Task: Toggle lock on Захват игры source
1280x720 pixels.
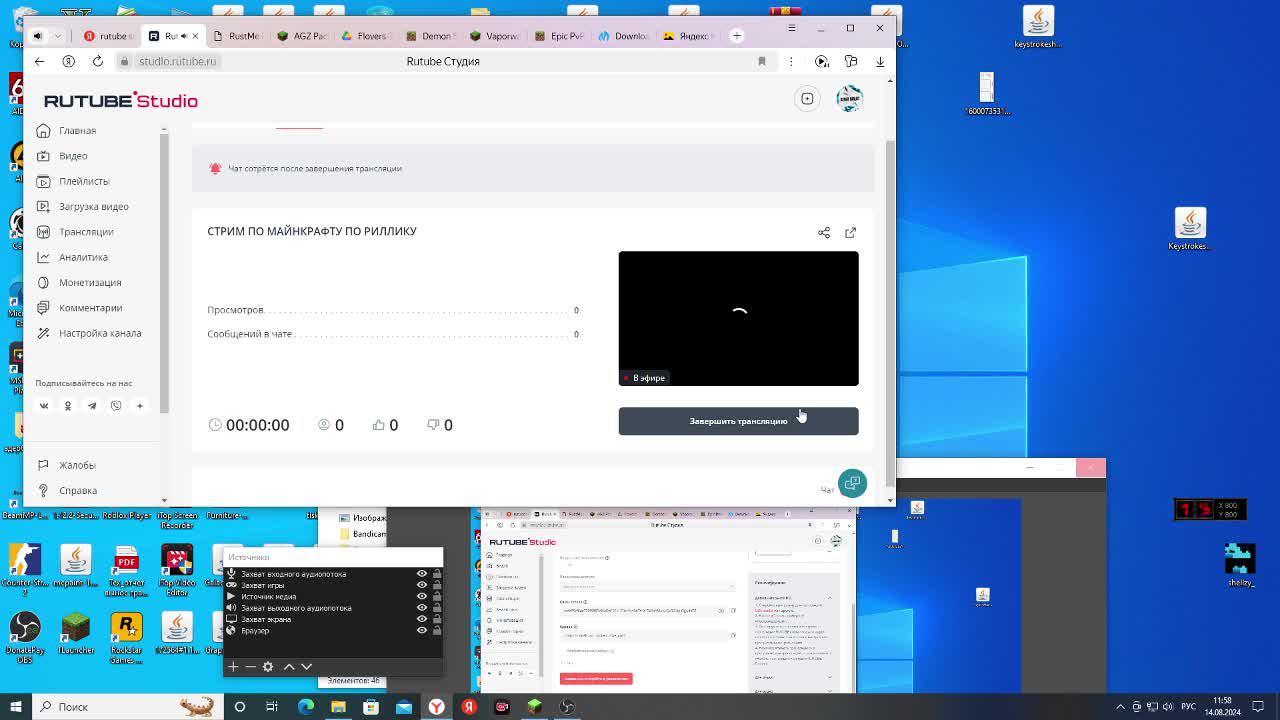Action: pyautogui.click(x=436, y=585)
